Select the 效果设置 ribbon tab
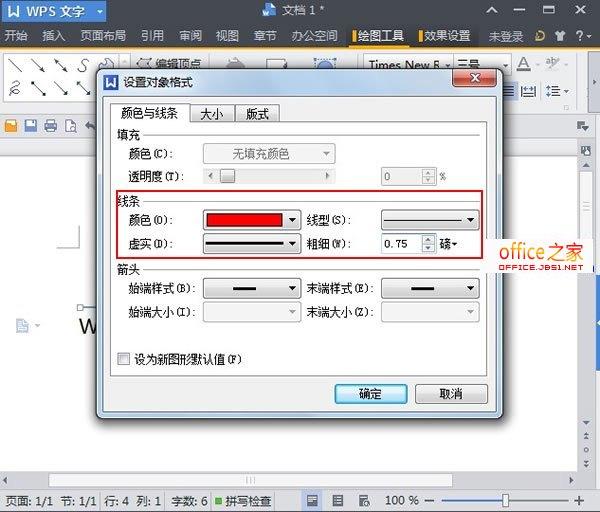 pyautogui.click(x=445, y=36)
